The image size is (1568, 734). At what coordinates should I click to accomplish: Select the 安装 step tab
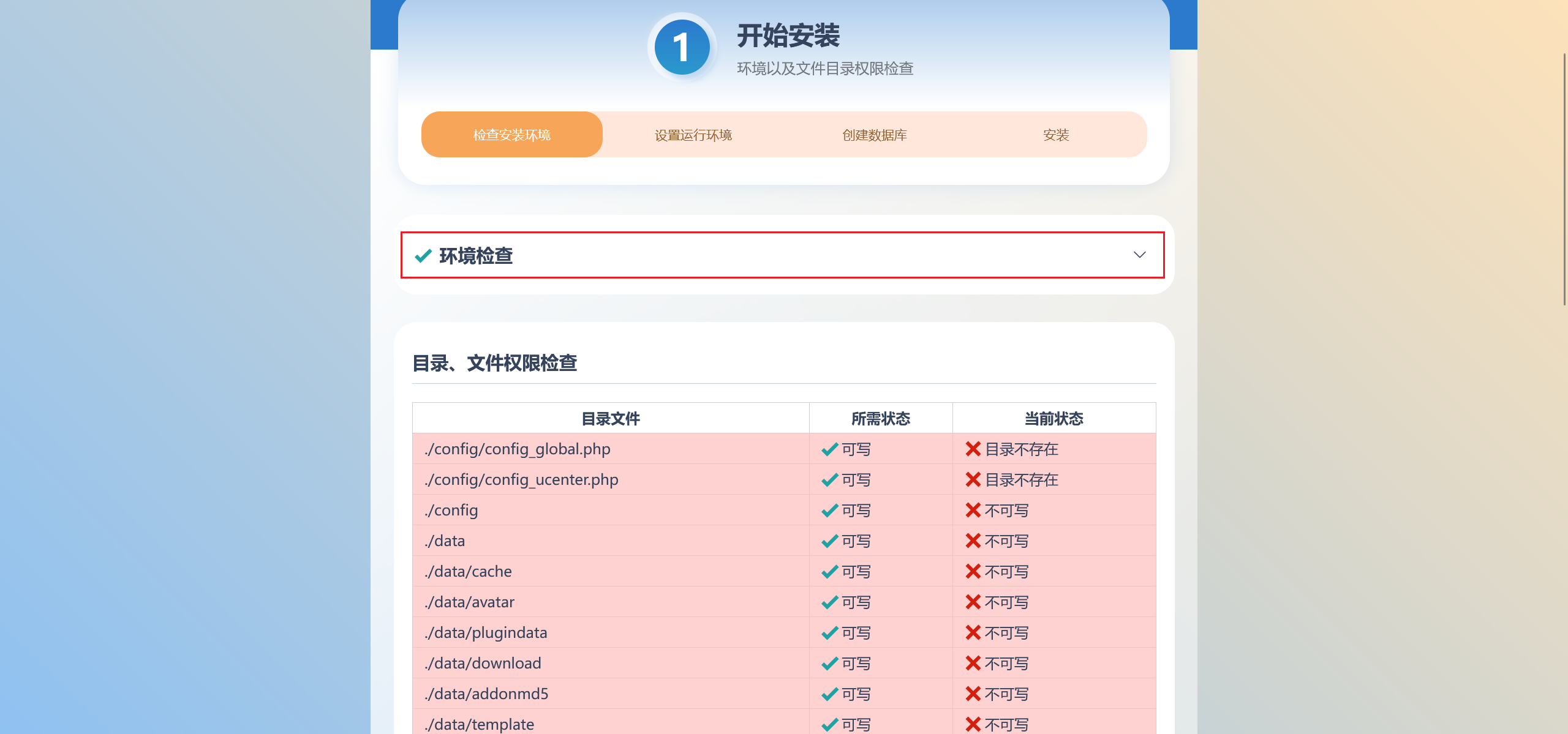(x=1056, y=135)
